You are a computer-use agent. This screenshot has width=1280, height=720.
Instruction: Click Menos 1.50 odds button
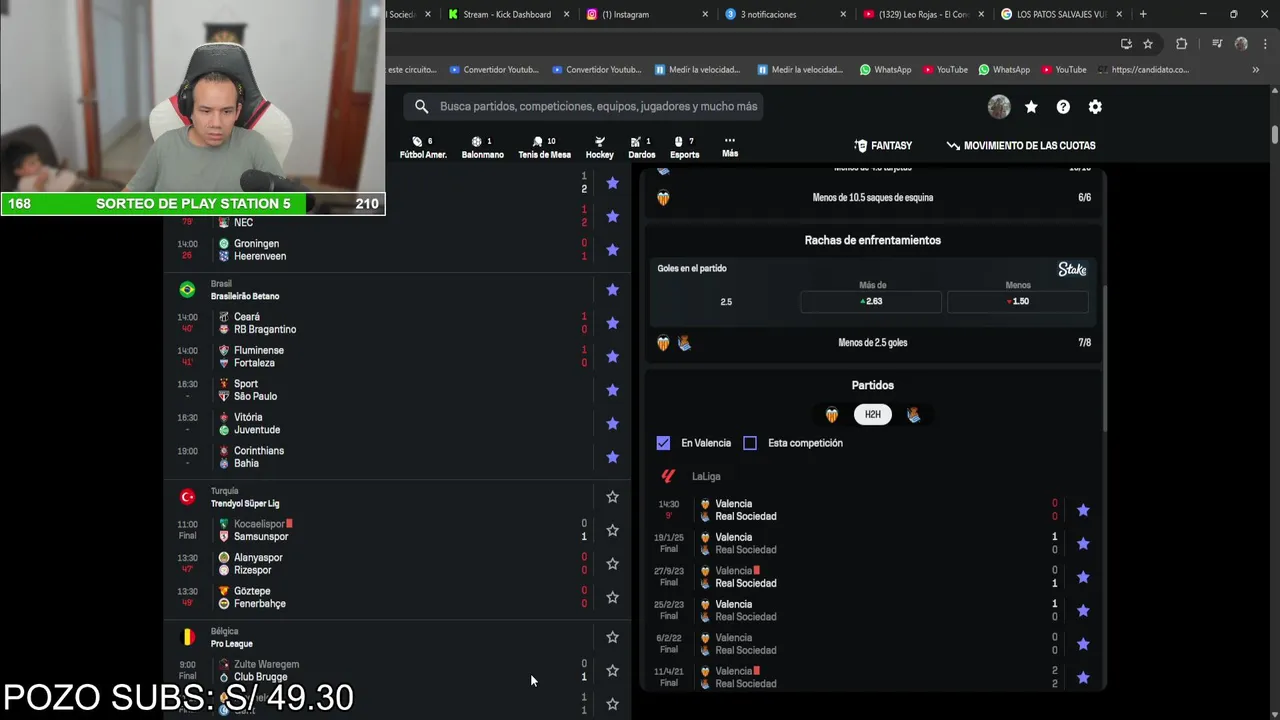pyautogui.click(x=1017, y=301)
